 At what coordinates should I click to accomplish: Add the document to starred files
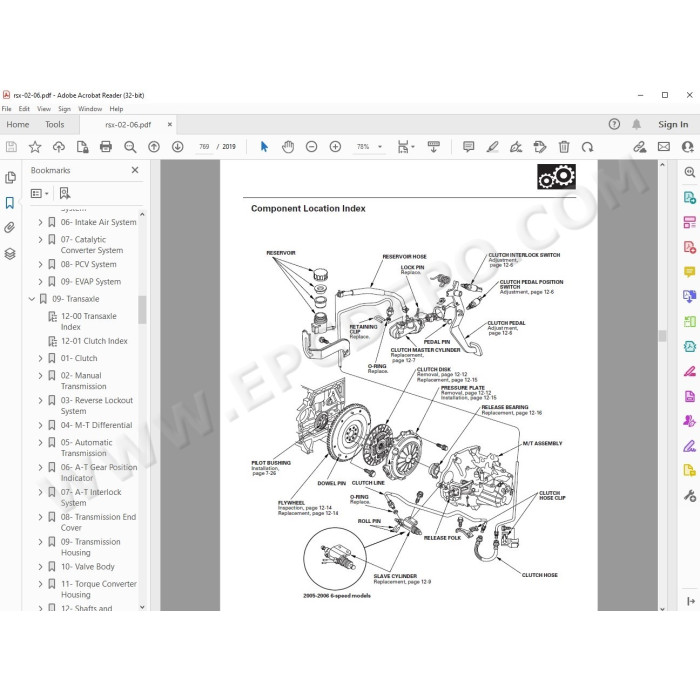[x=35, y=146]
